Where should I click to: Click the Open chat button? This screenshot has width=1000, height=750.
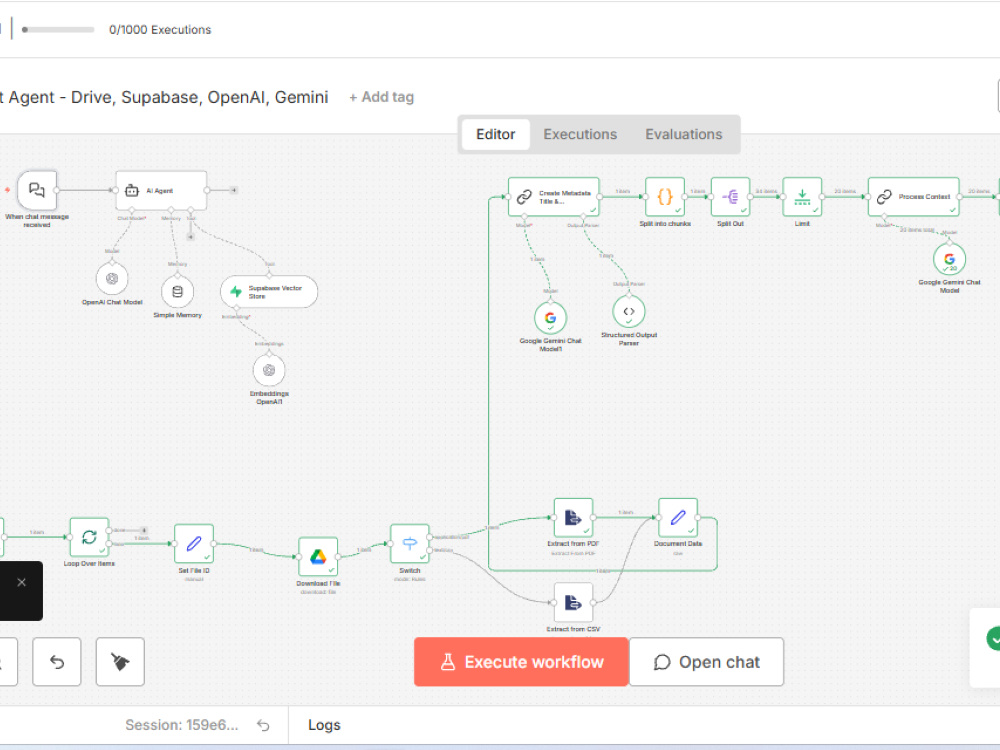click(x=707, y=662)
